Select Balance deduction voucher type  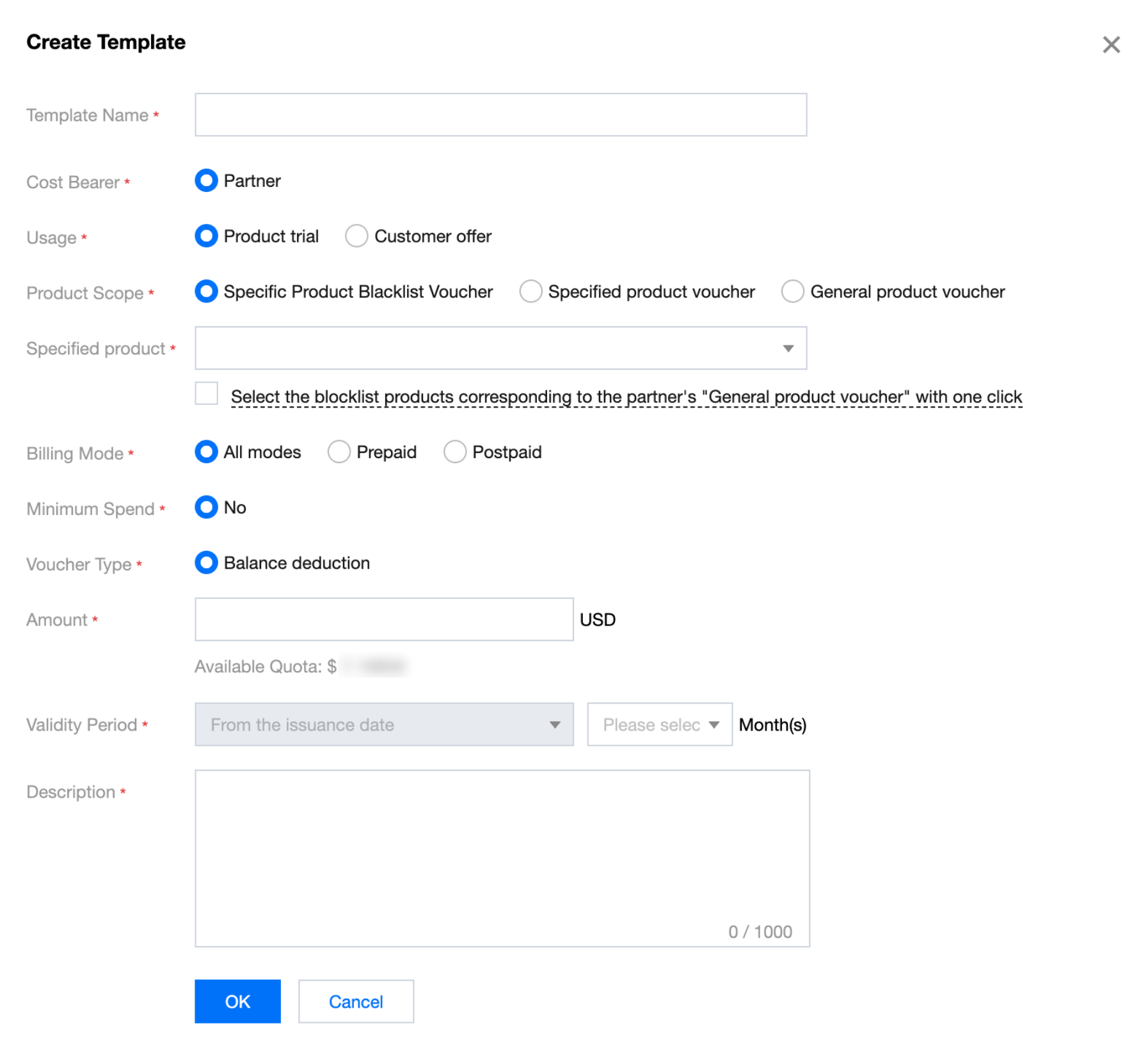207,563
